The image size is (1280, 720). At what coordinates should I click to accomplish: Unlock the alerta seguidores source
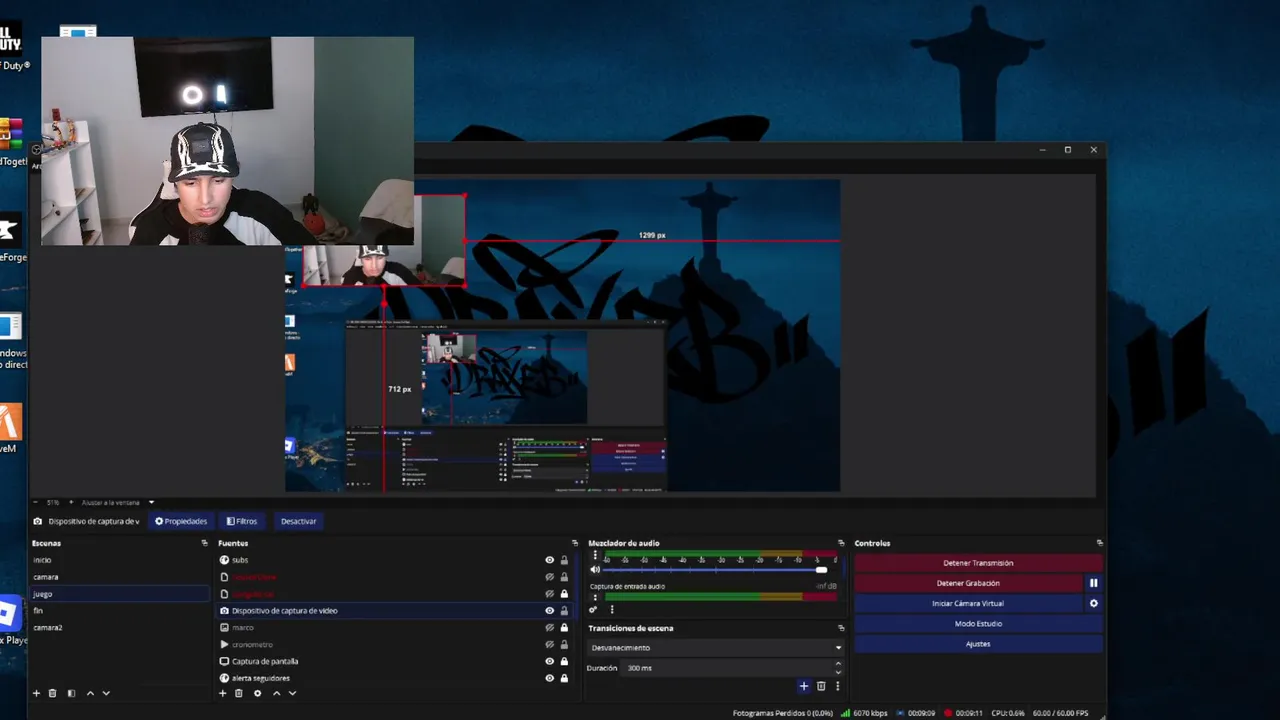(564, 678)
